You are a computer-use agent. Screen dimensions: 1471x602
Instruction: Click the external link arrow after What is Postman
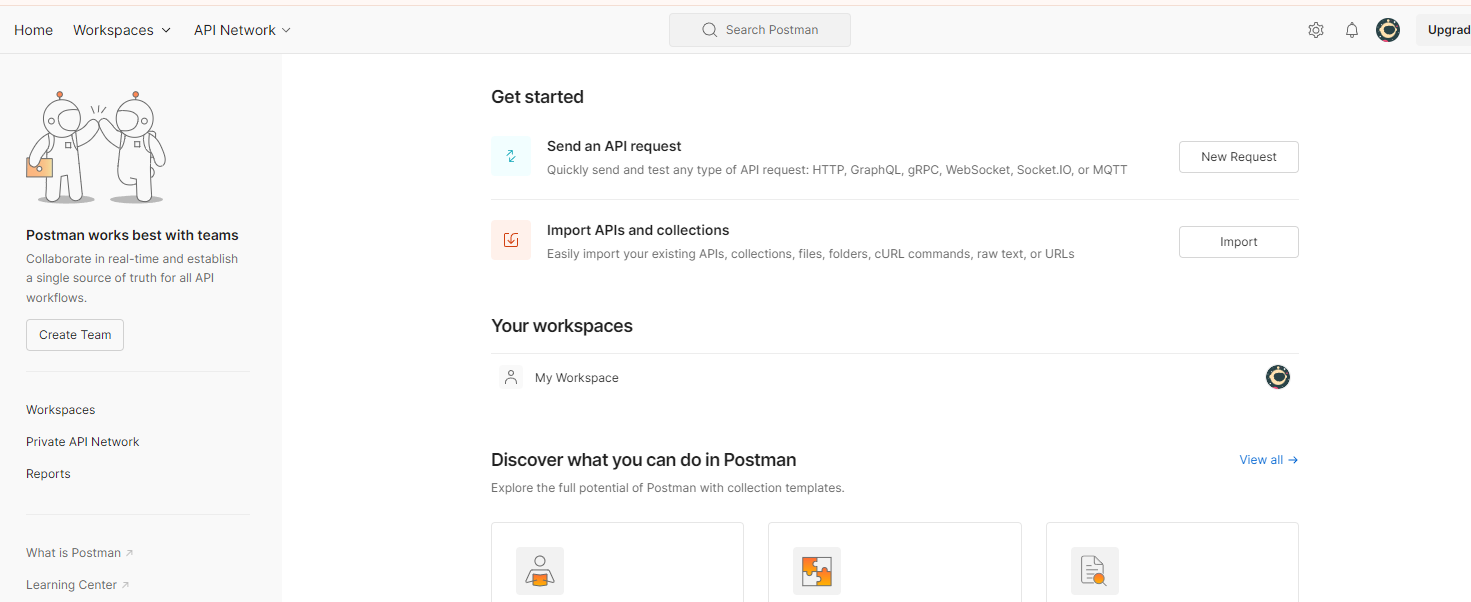(x=129, y=553)
